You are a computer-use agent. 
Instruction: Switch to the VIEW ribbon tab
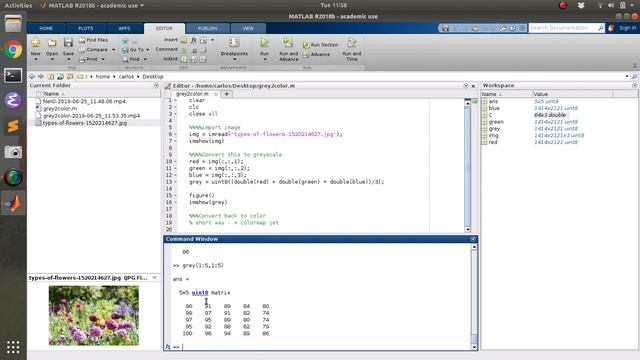click(248, 28)
